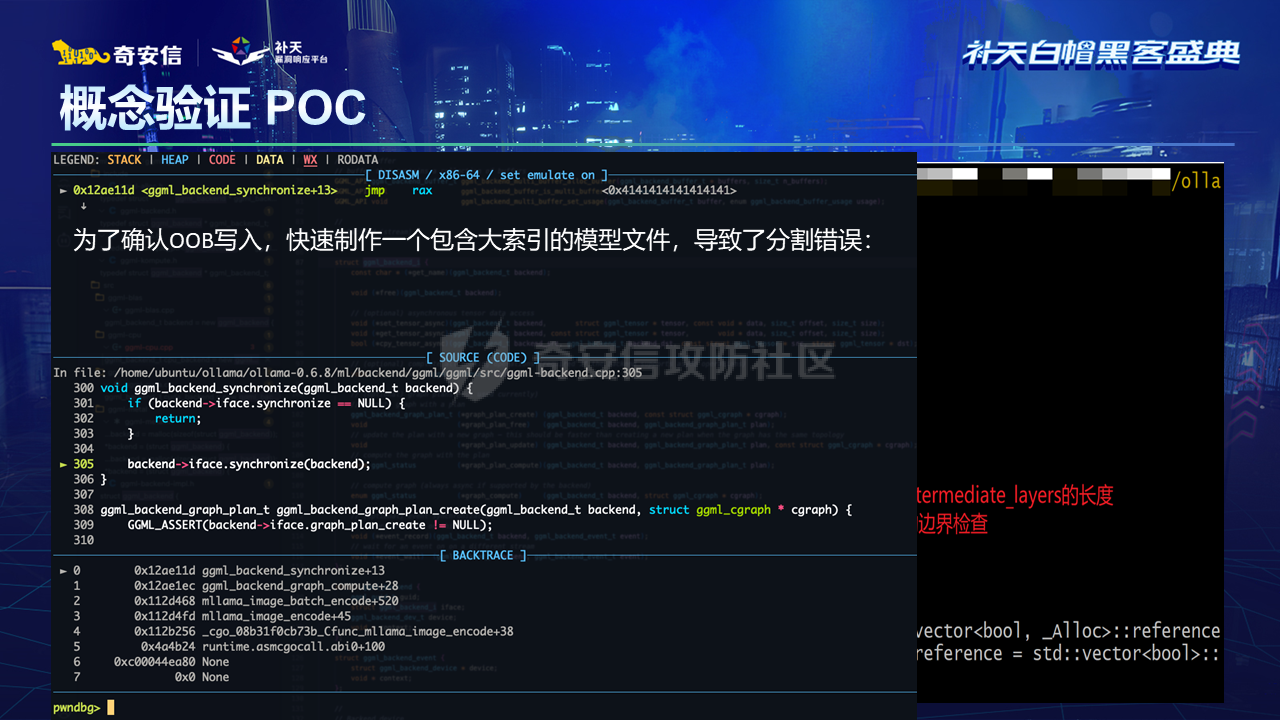Click the event title banner at top right
The width and height of the screenshot is (1280, 720).
point(1101,54)
